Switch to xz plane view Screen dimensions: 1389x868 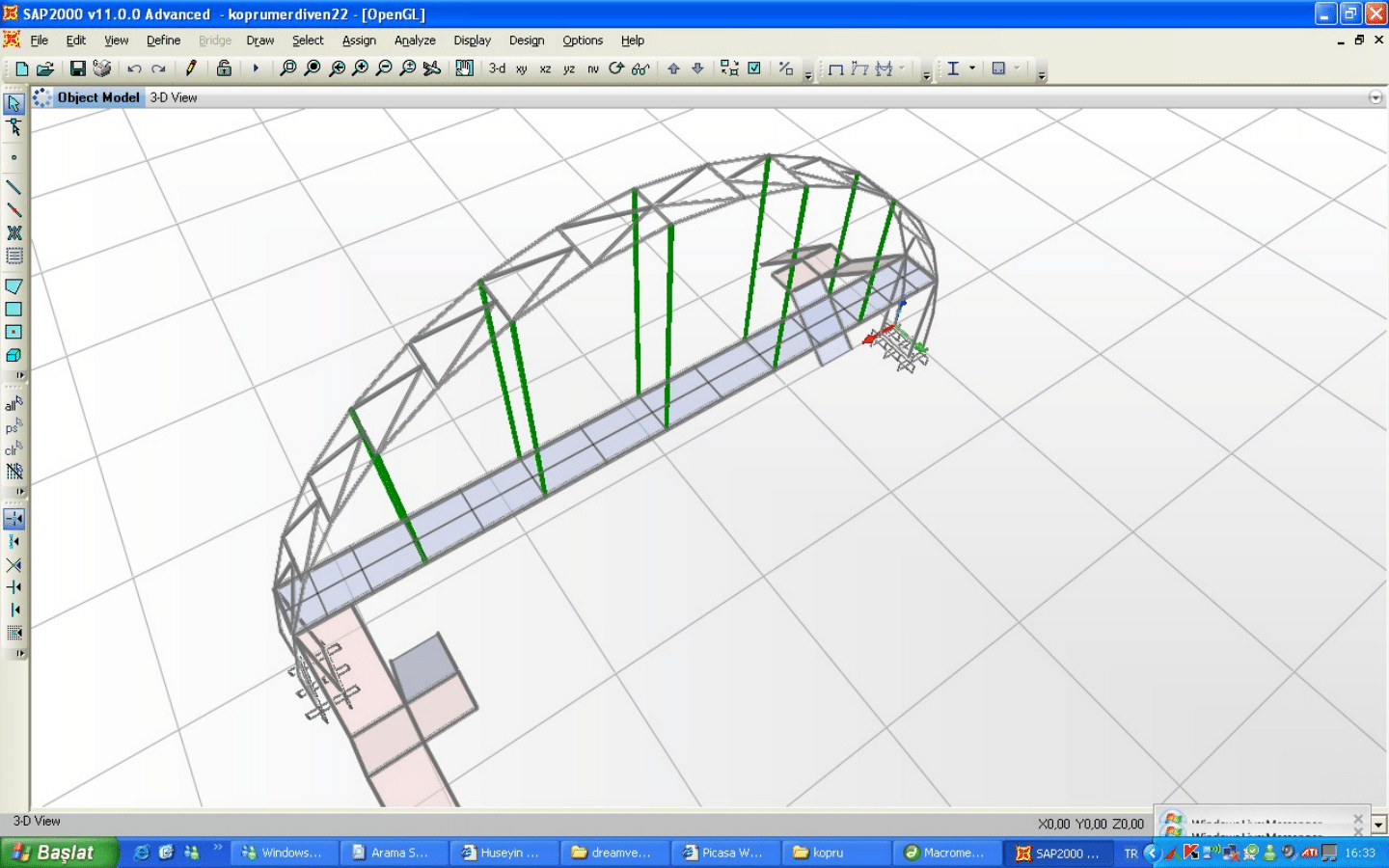546,68
